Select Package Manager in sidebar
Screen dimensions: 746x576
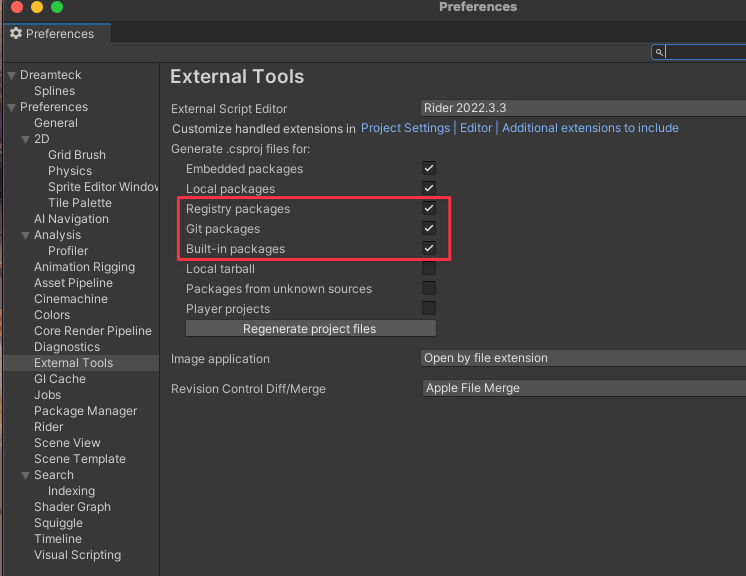85,411
